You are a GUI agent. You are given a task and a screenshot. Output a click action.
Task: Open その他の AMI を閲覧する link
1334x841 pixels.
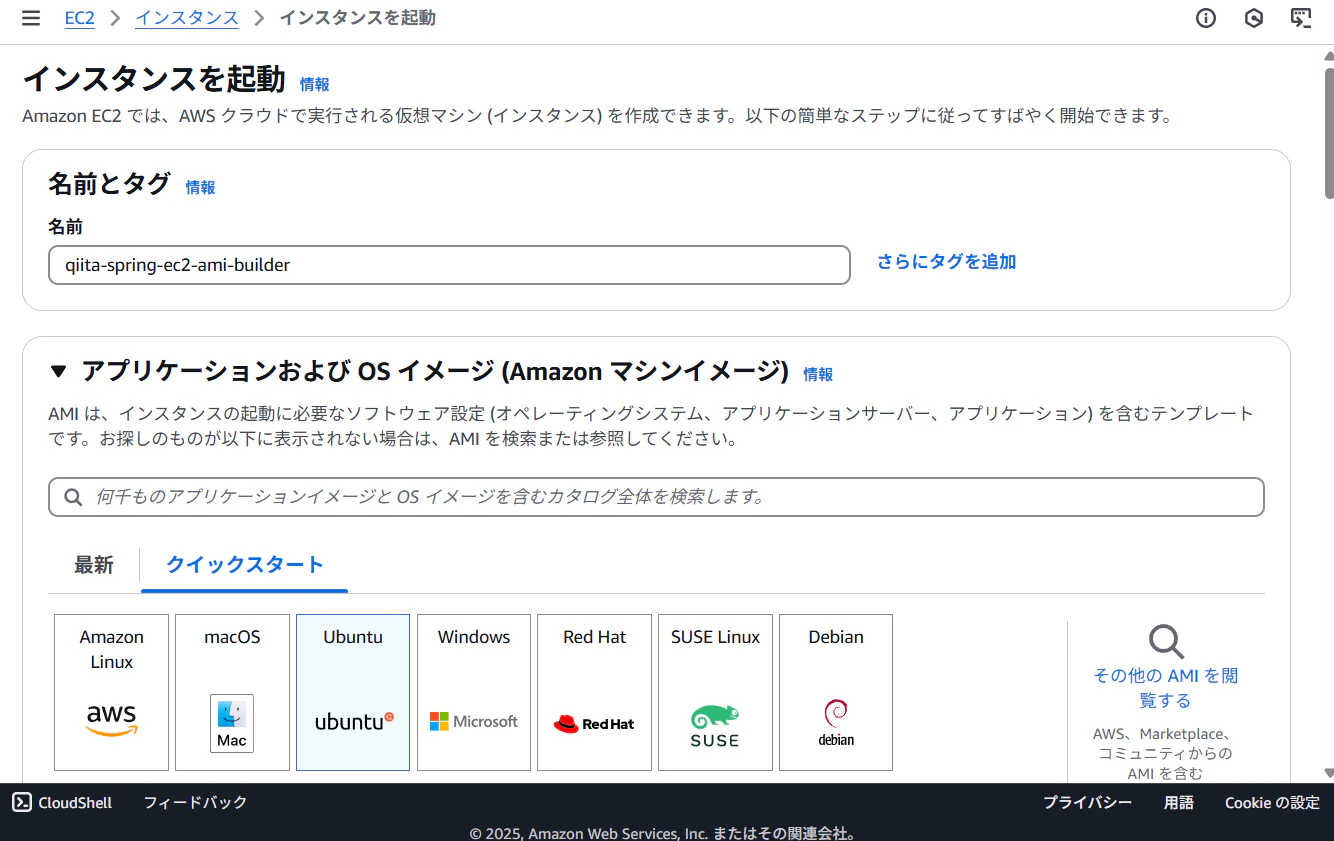pos(1166,688)
